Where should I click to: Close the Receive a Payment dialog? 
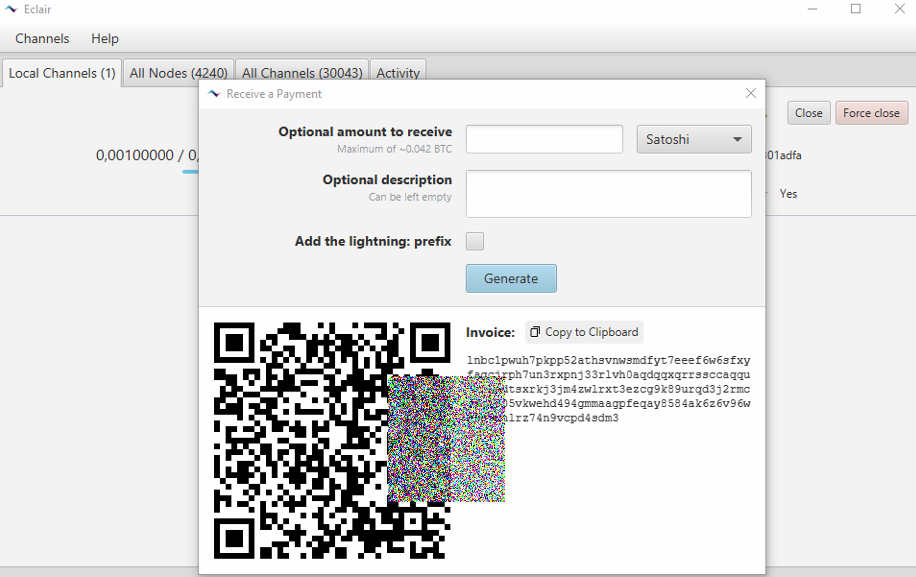click(x=751, y=93)
